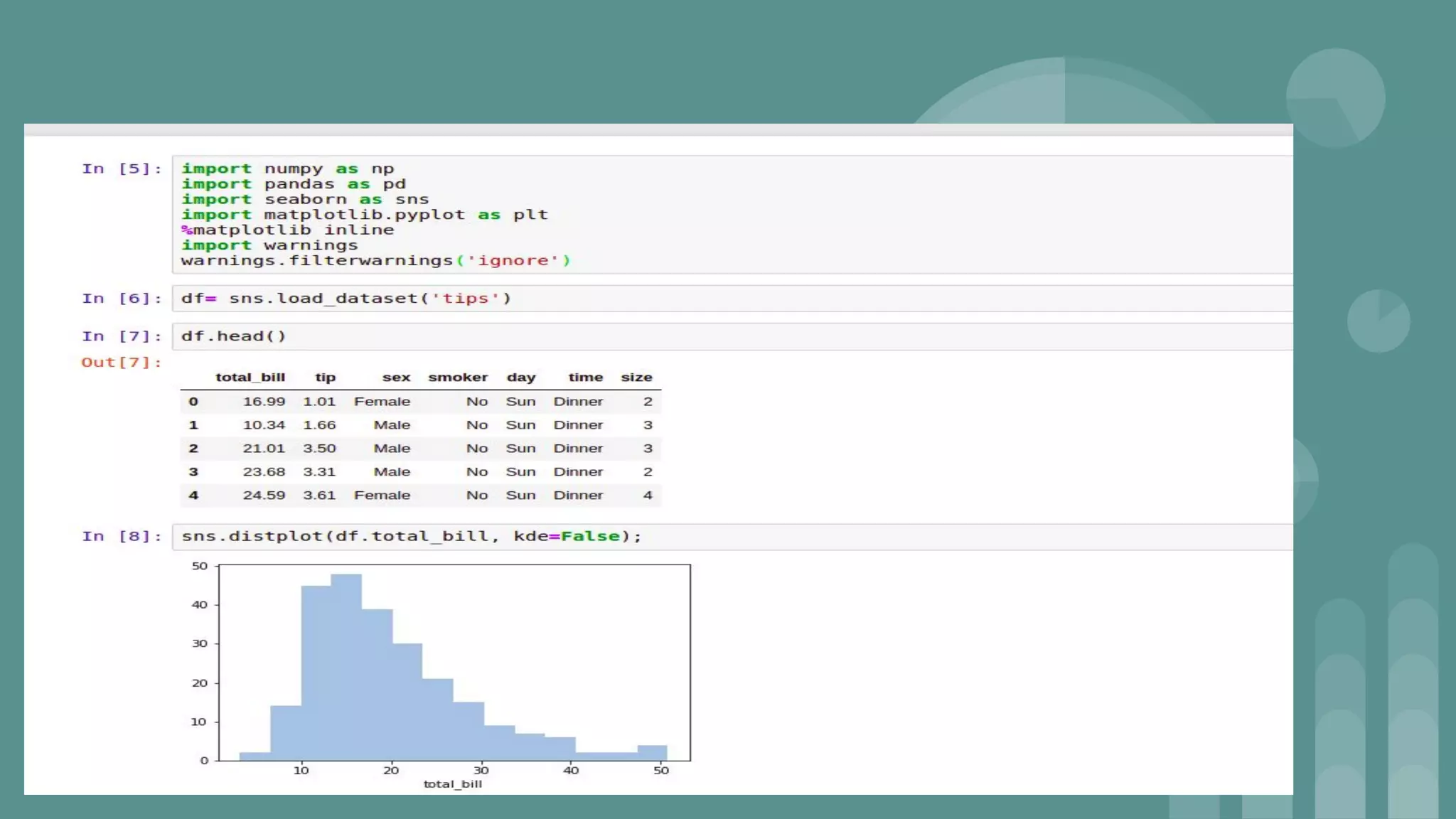The height and width of the screenshot is (819, 1456).
Task: Click the In [6] prompt label
Action: (122, 299)
